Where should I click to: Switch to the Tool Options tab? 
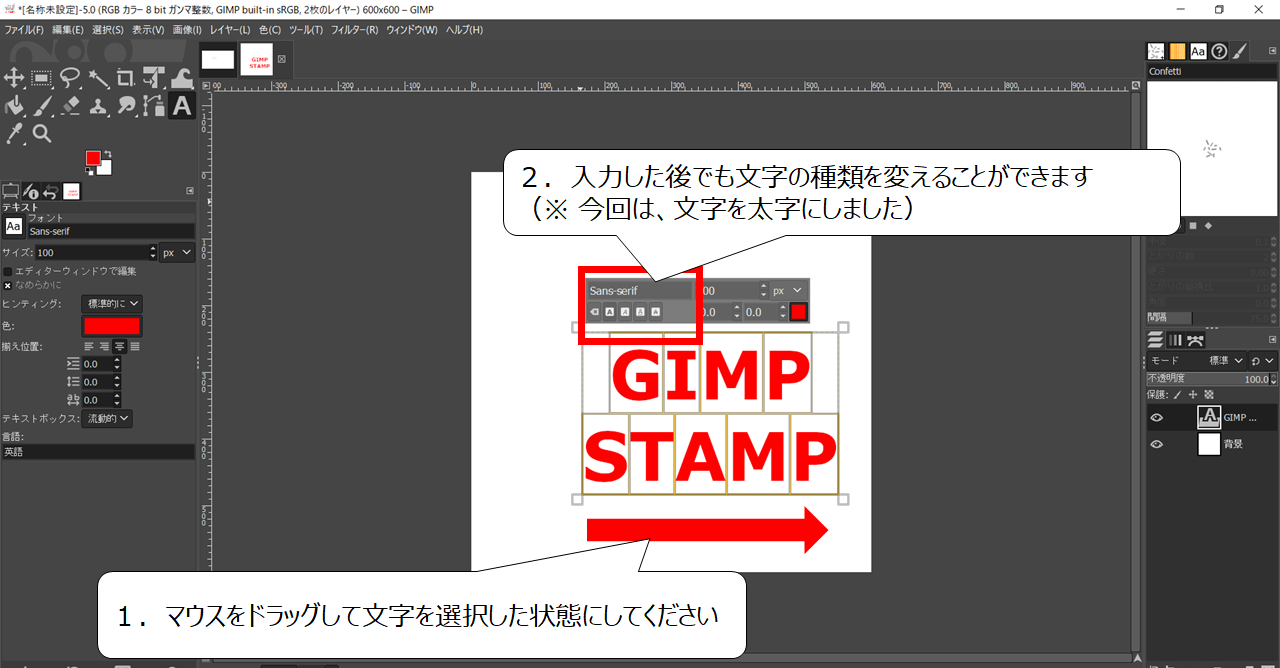click(11, 191)
